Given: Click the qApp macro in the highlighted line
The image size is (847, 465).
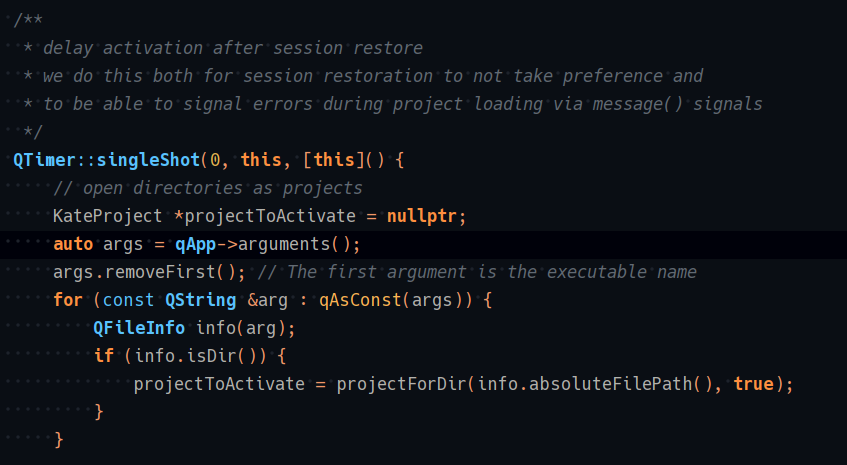Looking at the screenshot, I should pyautogui.click(x=194, y=244).
